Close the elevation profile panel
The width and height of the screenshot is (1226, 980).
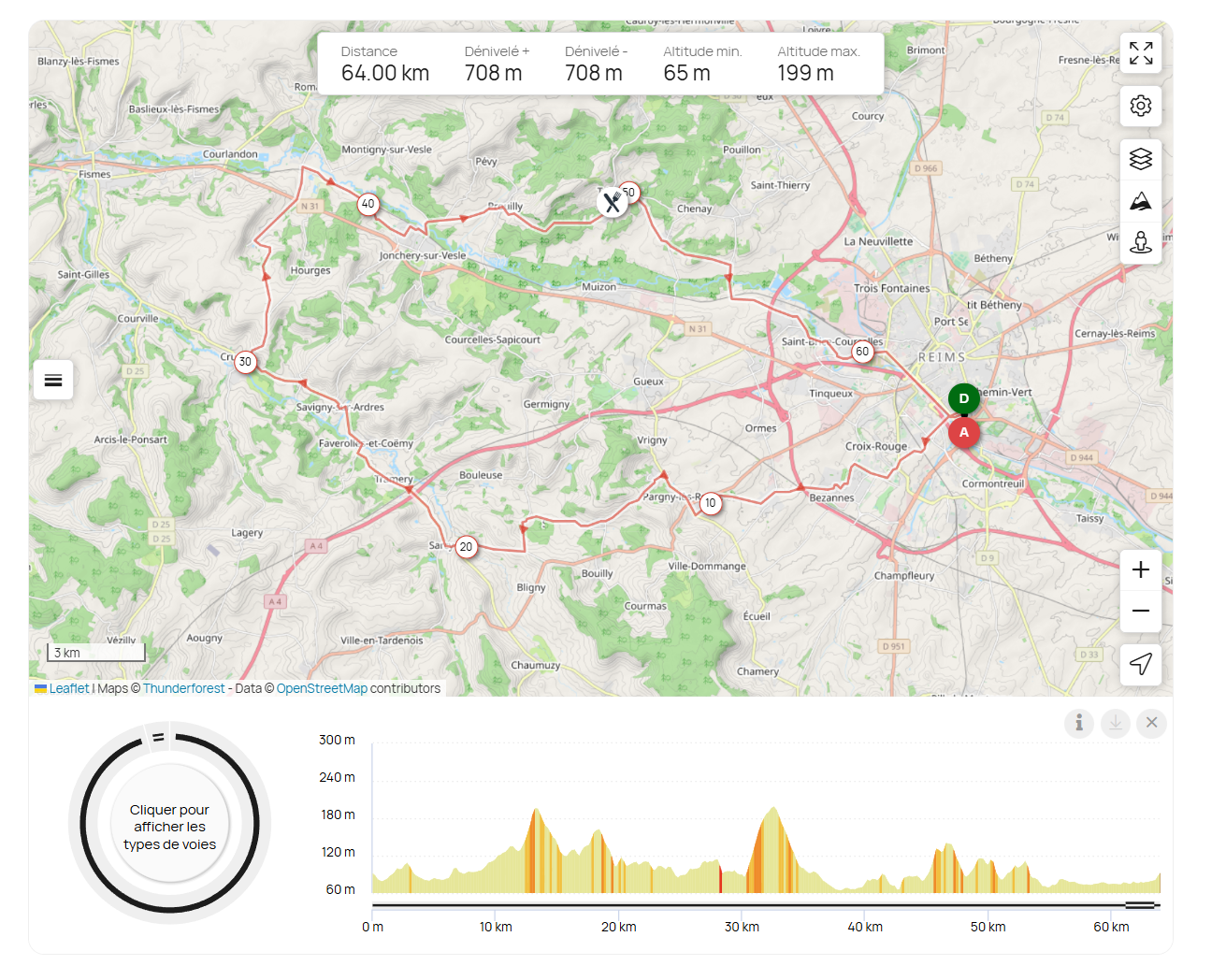pyautogui.click(x=1151, y=723)
